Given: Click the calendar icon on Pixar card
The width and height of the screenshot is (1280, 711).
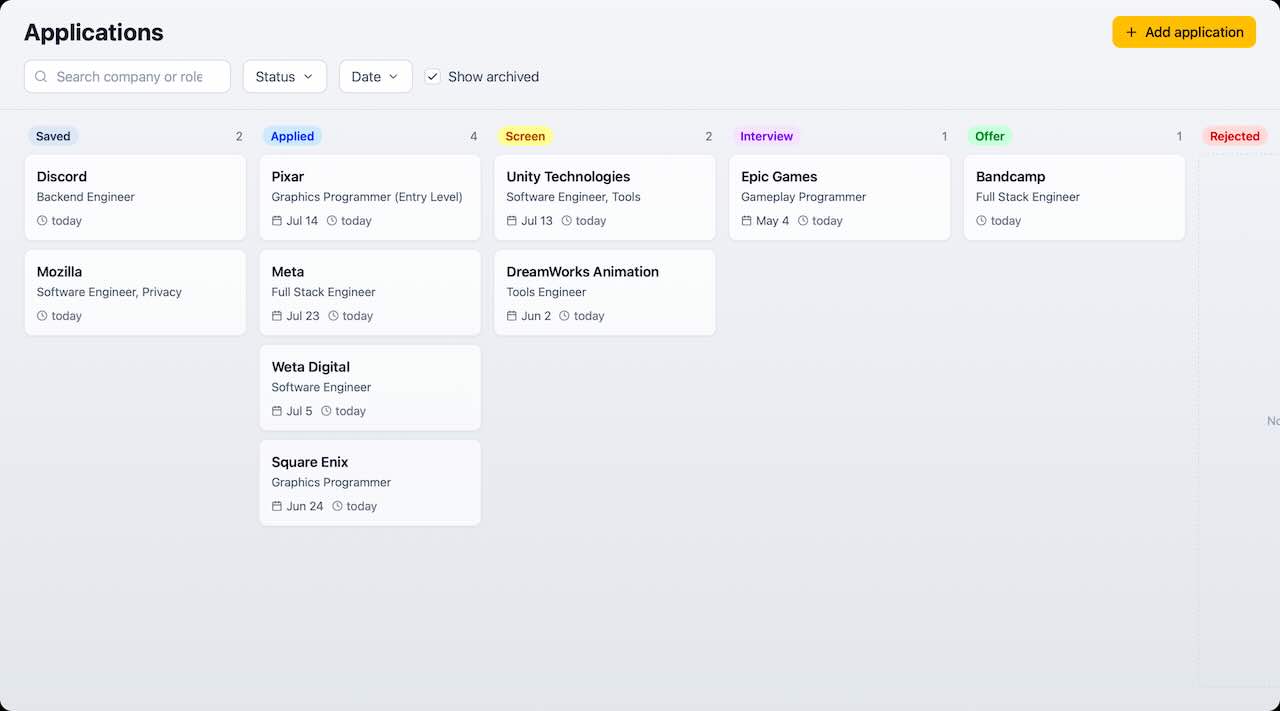Looking at the screenshot, I should click(277, 221).
